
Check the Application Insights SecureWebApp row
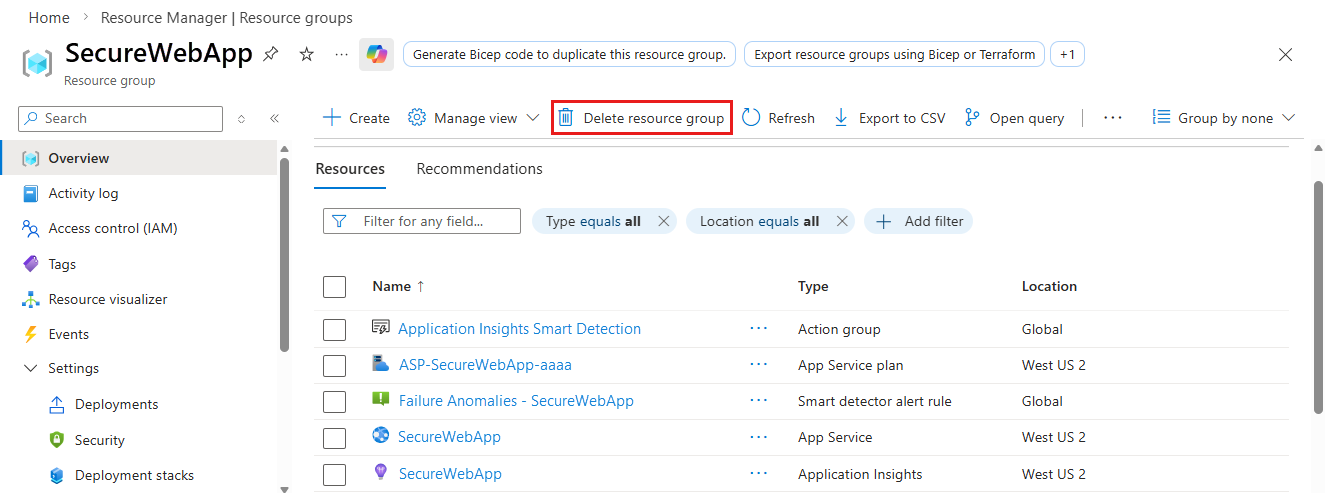coord(335,474)
